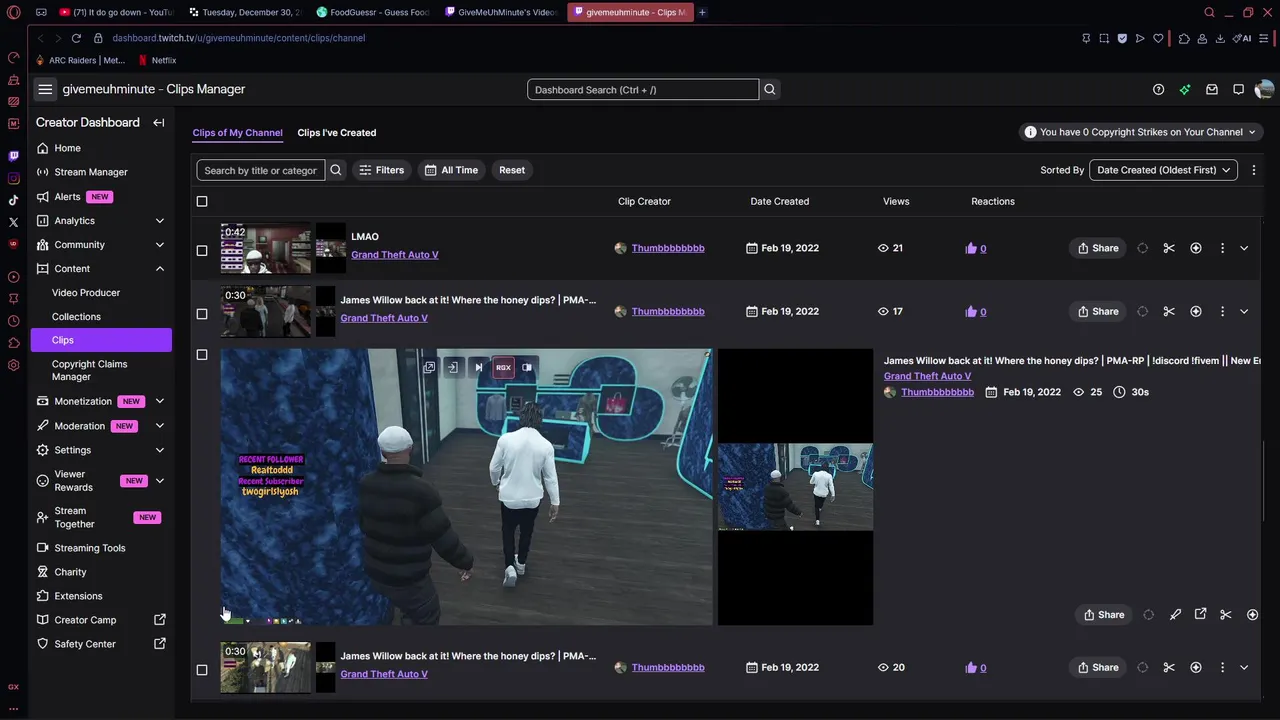Open the hamburger menu beside givemeuhminute

coord(45,89)
